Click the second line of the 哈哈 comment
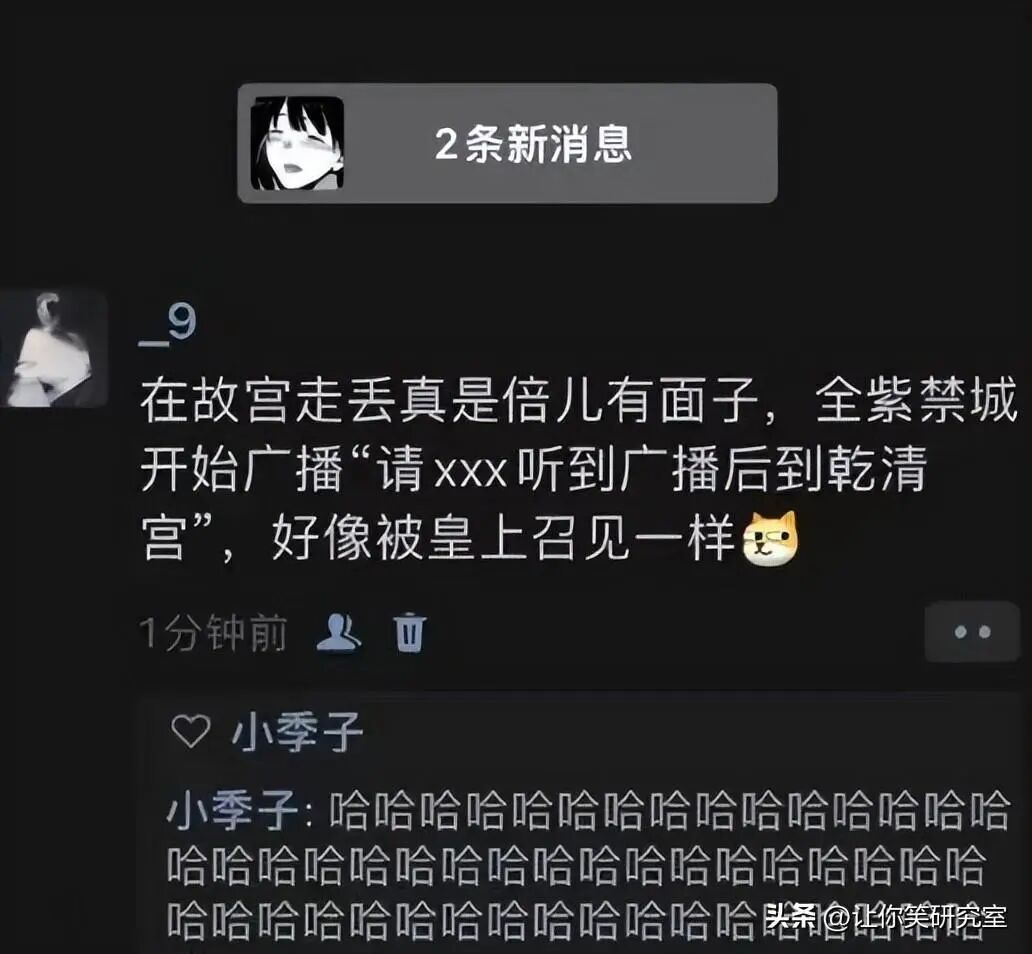Viewport: 1032px width, 954px height. point(576,866)
